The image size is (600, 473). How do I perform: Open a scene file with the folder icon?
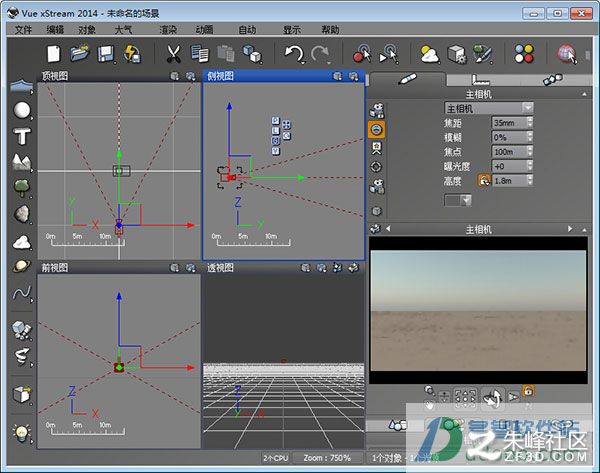click(x=80, y=54)
